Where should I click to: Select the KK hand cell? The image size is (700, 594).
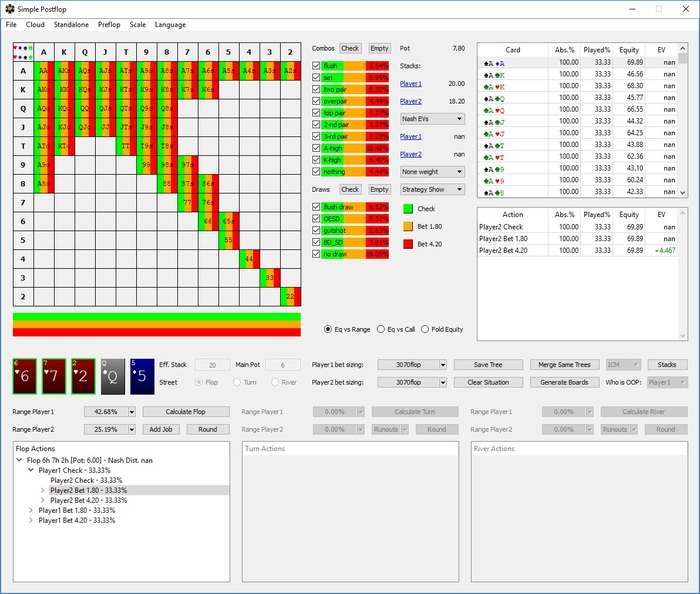[x=64, y=90]
